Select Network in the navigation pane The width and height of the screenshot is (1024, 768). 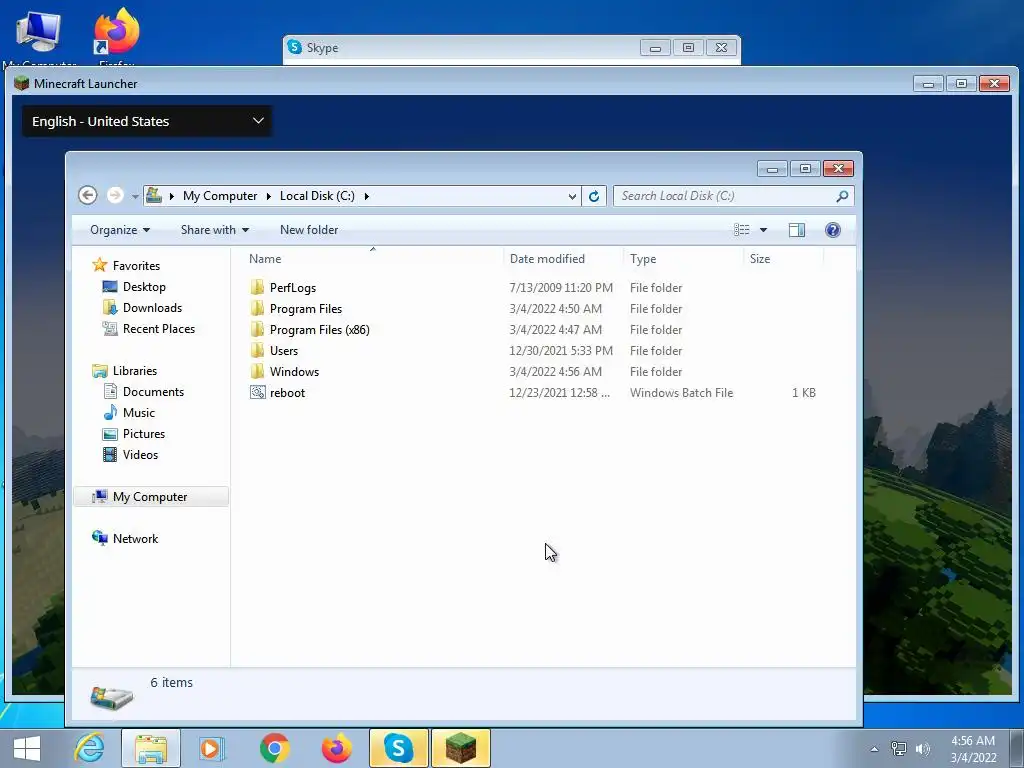point(135,538)
